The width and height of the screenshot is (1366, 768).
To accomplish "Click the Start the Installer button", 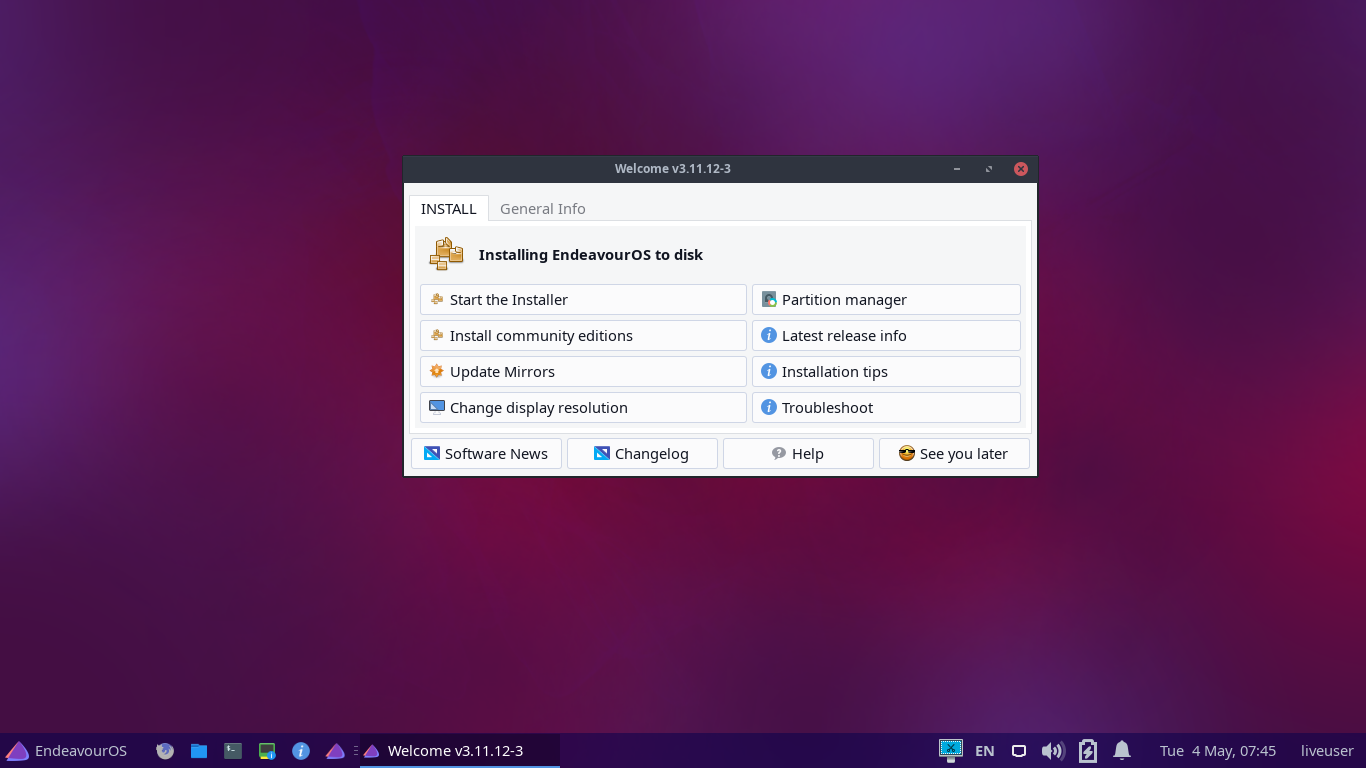I will (x=583, y=299).
